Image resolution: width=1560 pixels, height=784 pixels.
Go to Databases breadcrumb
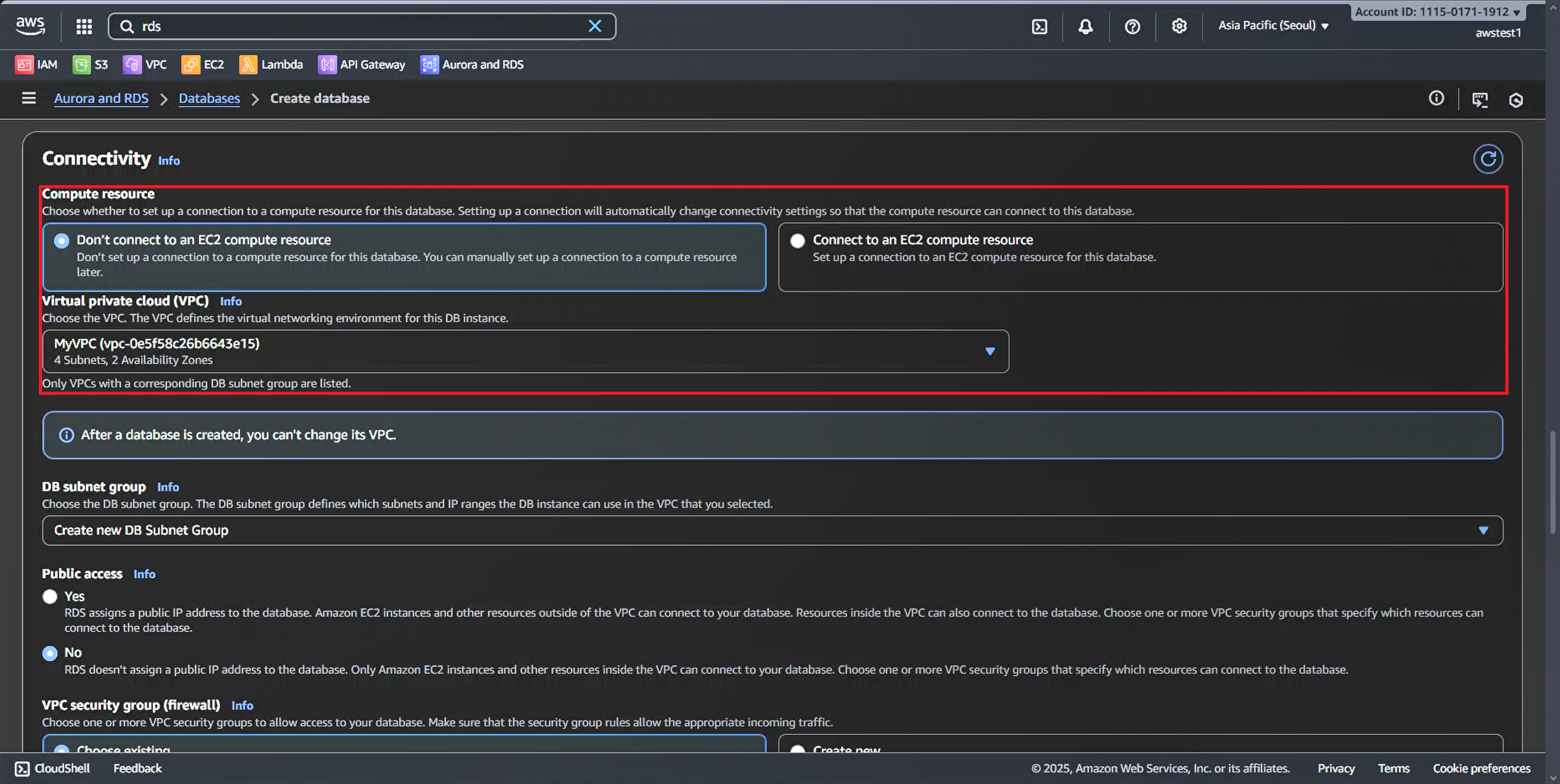tap(209, 99)
